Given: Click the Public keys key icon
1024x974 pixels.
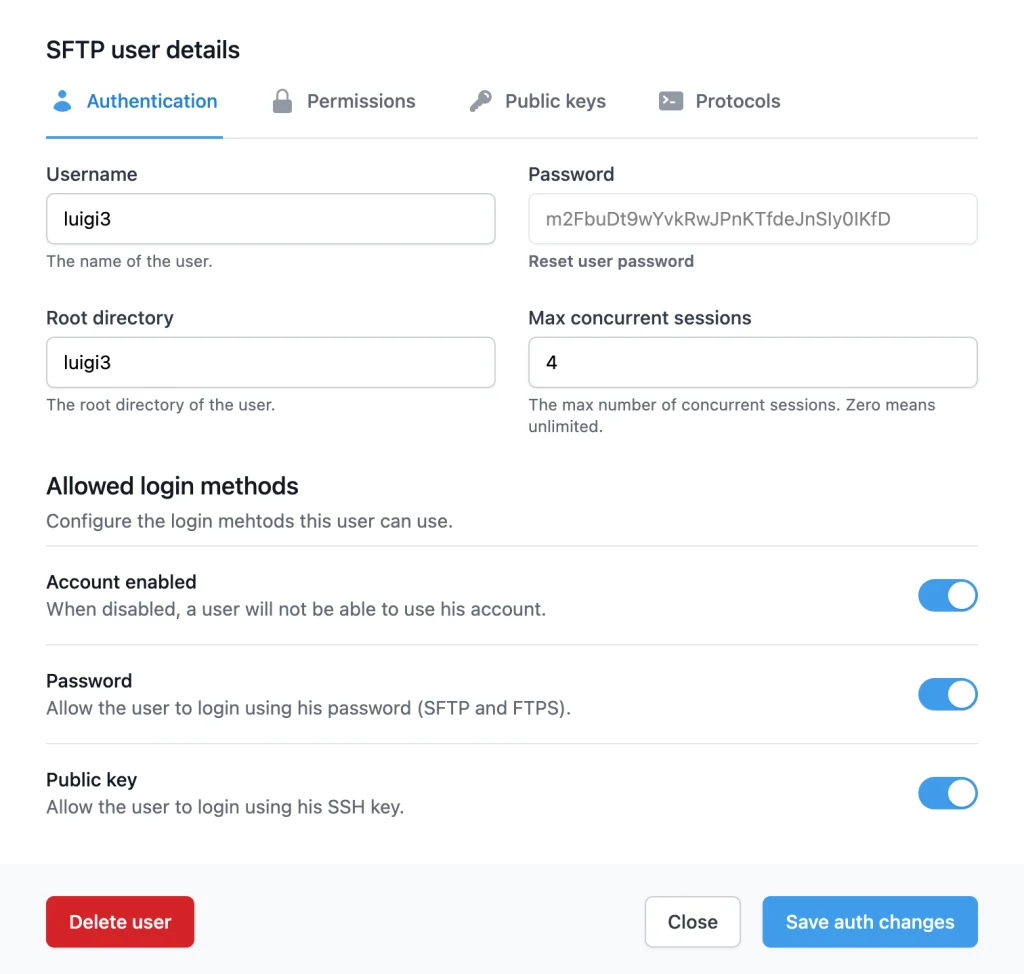Looking at the screenshot, I should 481,101.
